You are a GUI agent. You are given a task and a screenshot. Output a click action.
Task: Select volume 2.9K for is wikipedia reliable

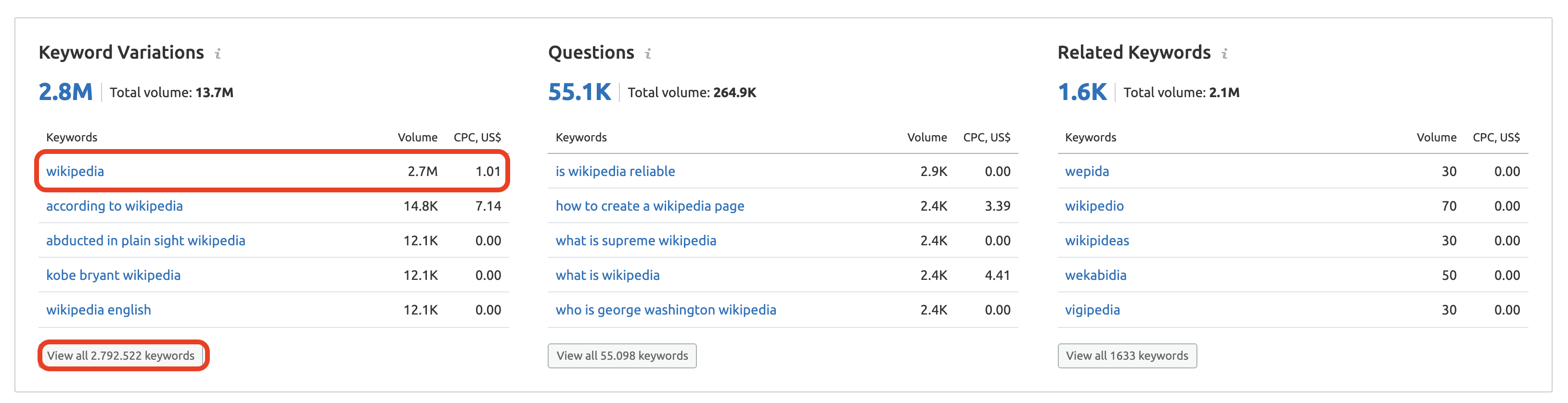point(933,171)
